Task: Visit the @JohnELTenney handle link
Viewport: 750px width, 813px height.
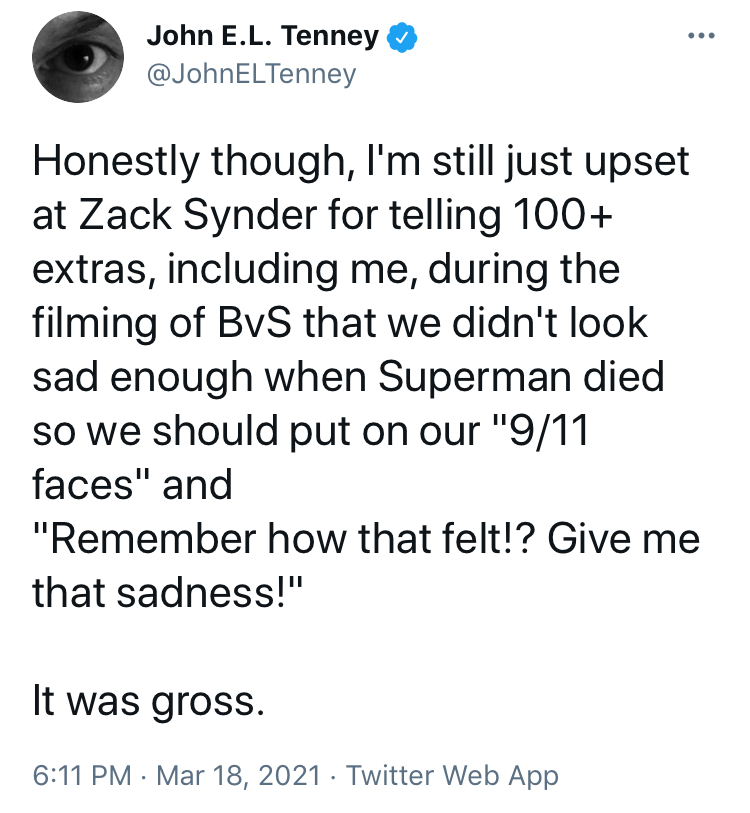Action: click(252, 74)
